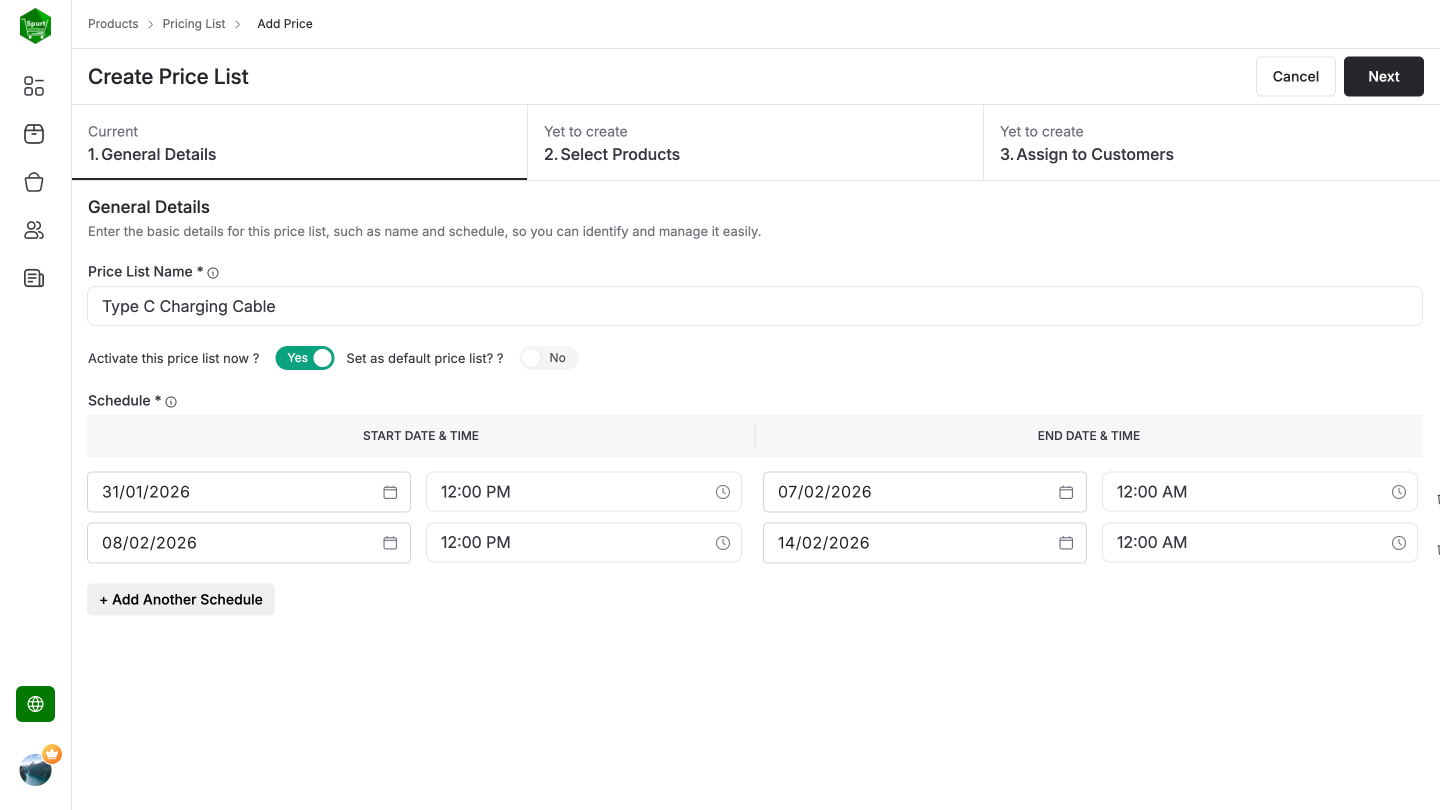Disable the activate price list toggle

(x=305, y=357)
